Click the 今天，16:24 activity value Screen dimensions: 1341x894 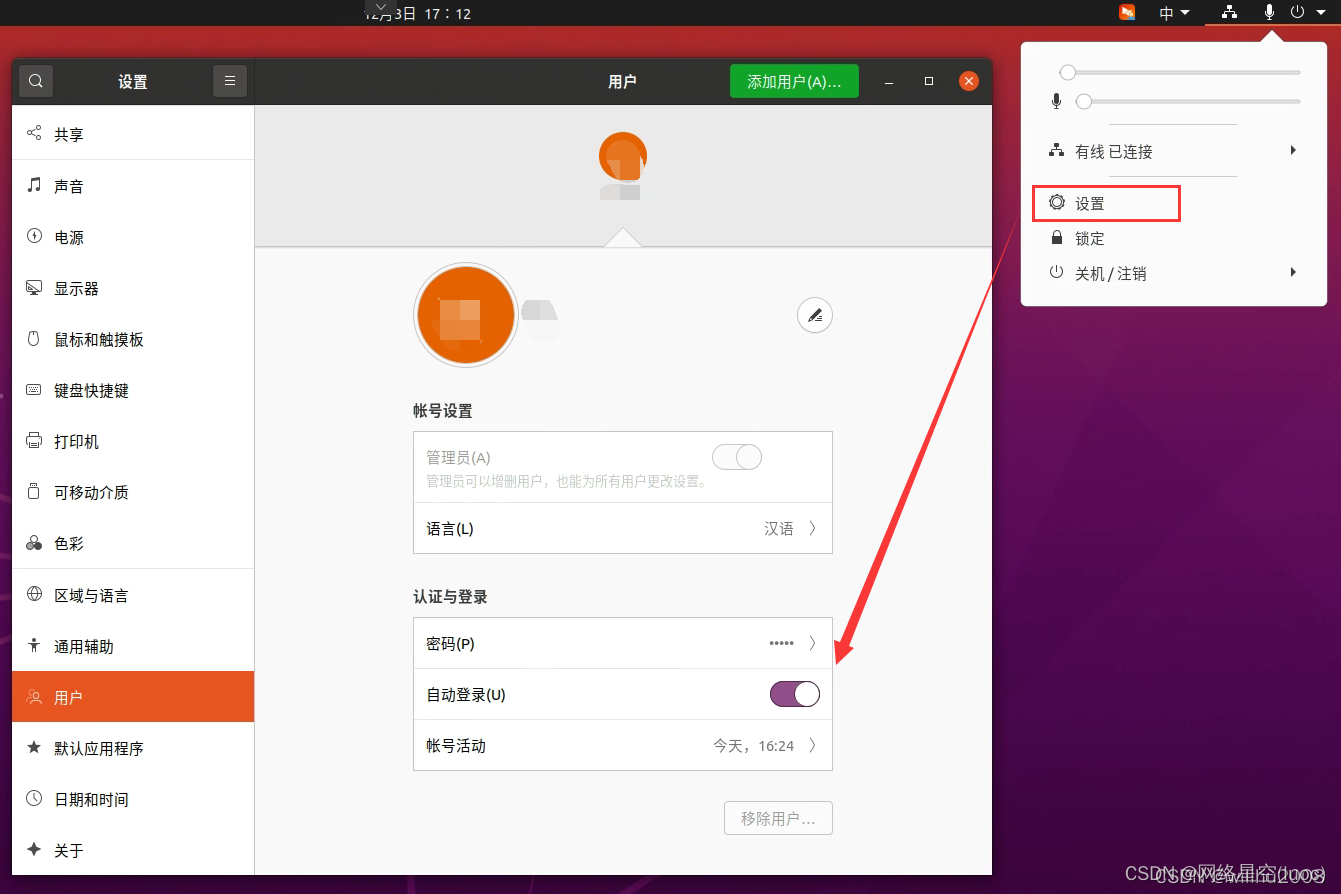tap(753, 746)
